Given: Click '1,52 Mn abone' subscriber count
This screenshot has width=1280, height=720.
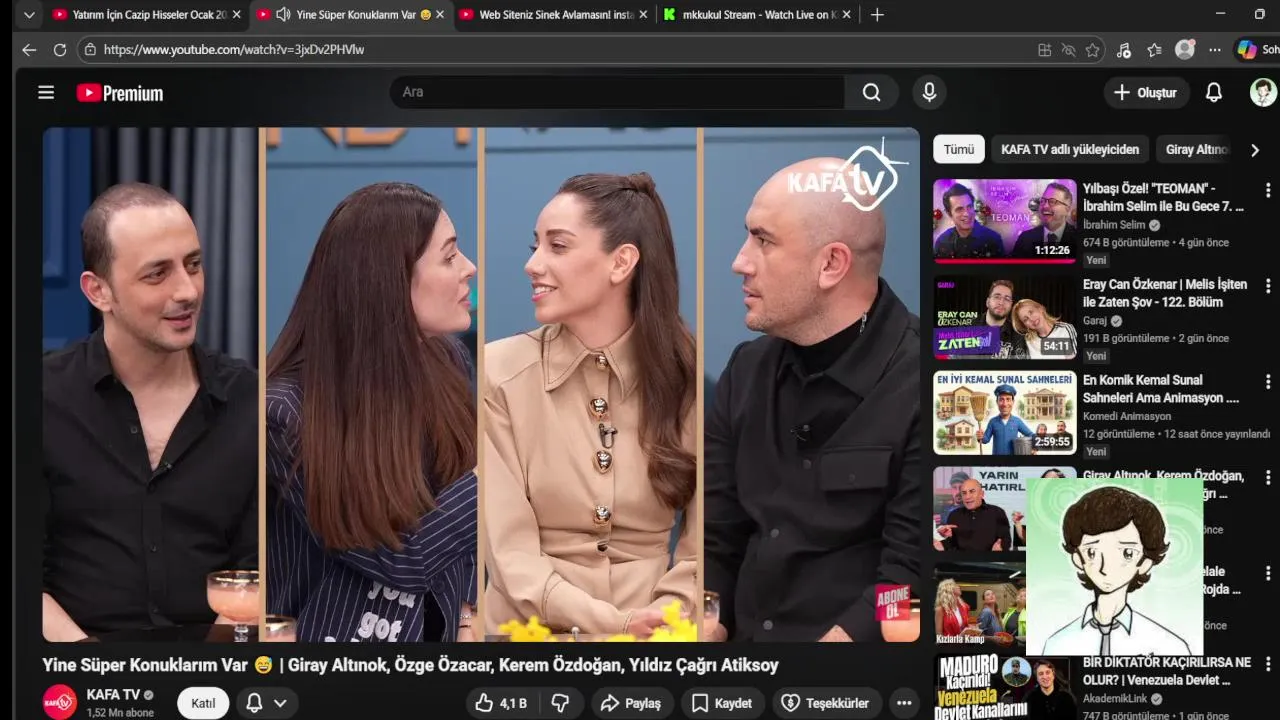Looking at the screenshot, I should [x=120, y=713].
